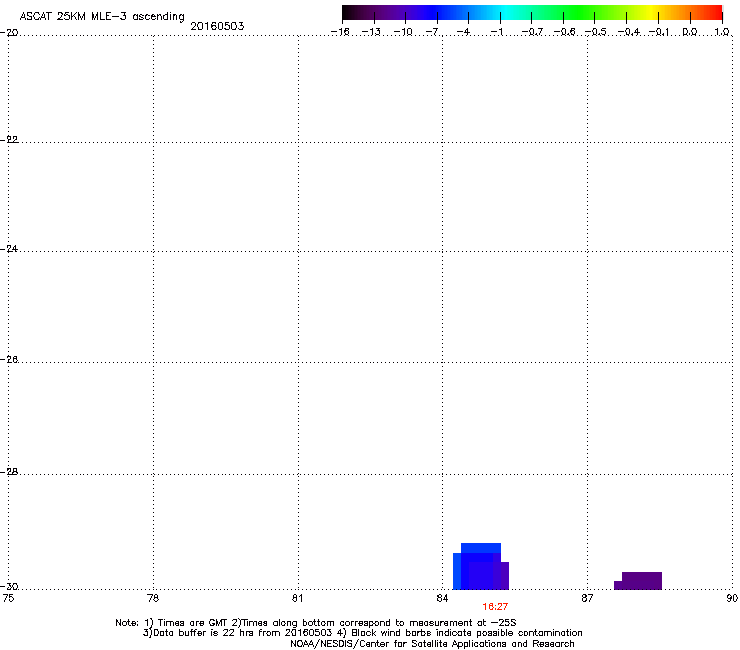Click the red 16:27 time stamp

click(x=495, y=607)
